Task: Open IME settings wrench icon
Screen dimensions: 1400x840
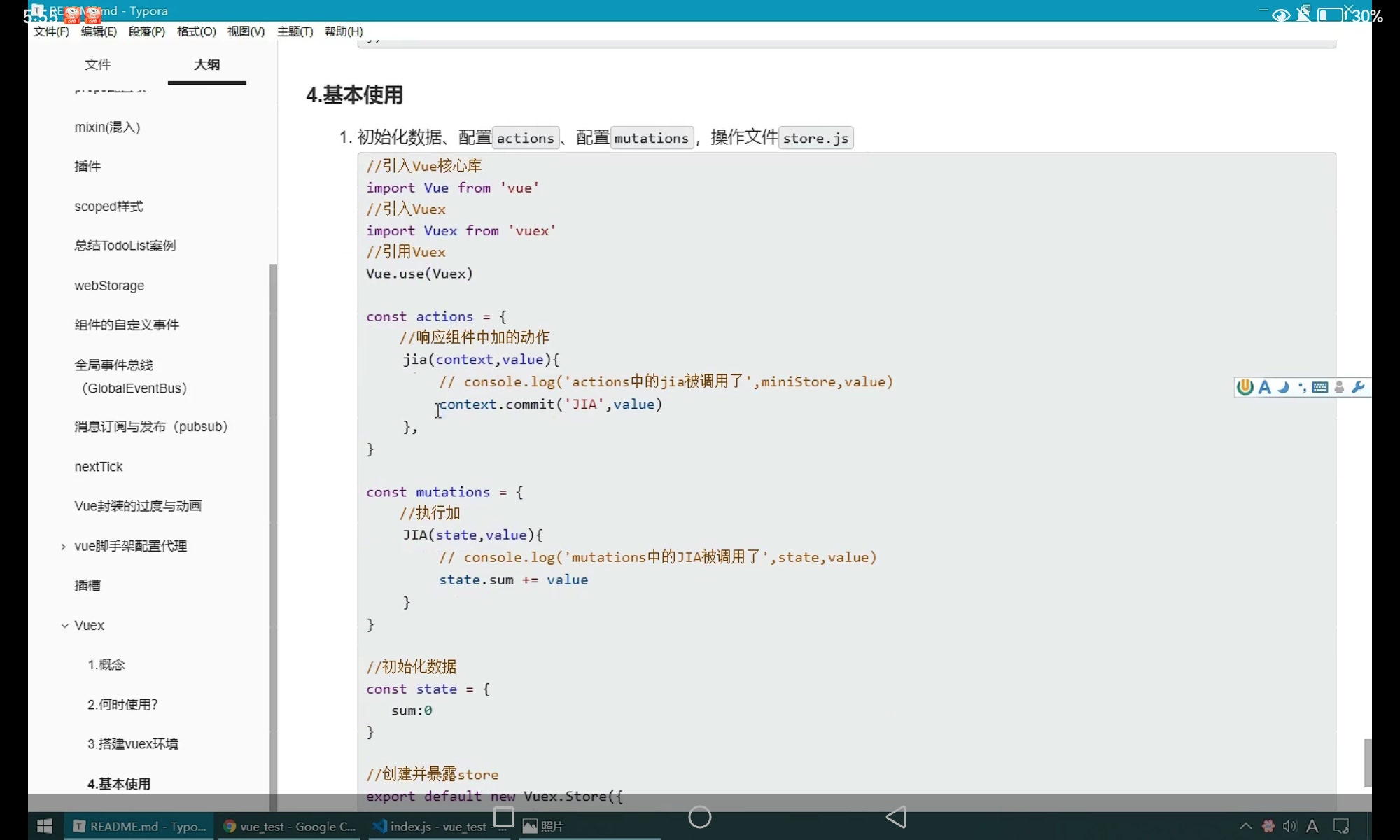Action: pos(1358,387)
